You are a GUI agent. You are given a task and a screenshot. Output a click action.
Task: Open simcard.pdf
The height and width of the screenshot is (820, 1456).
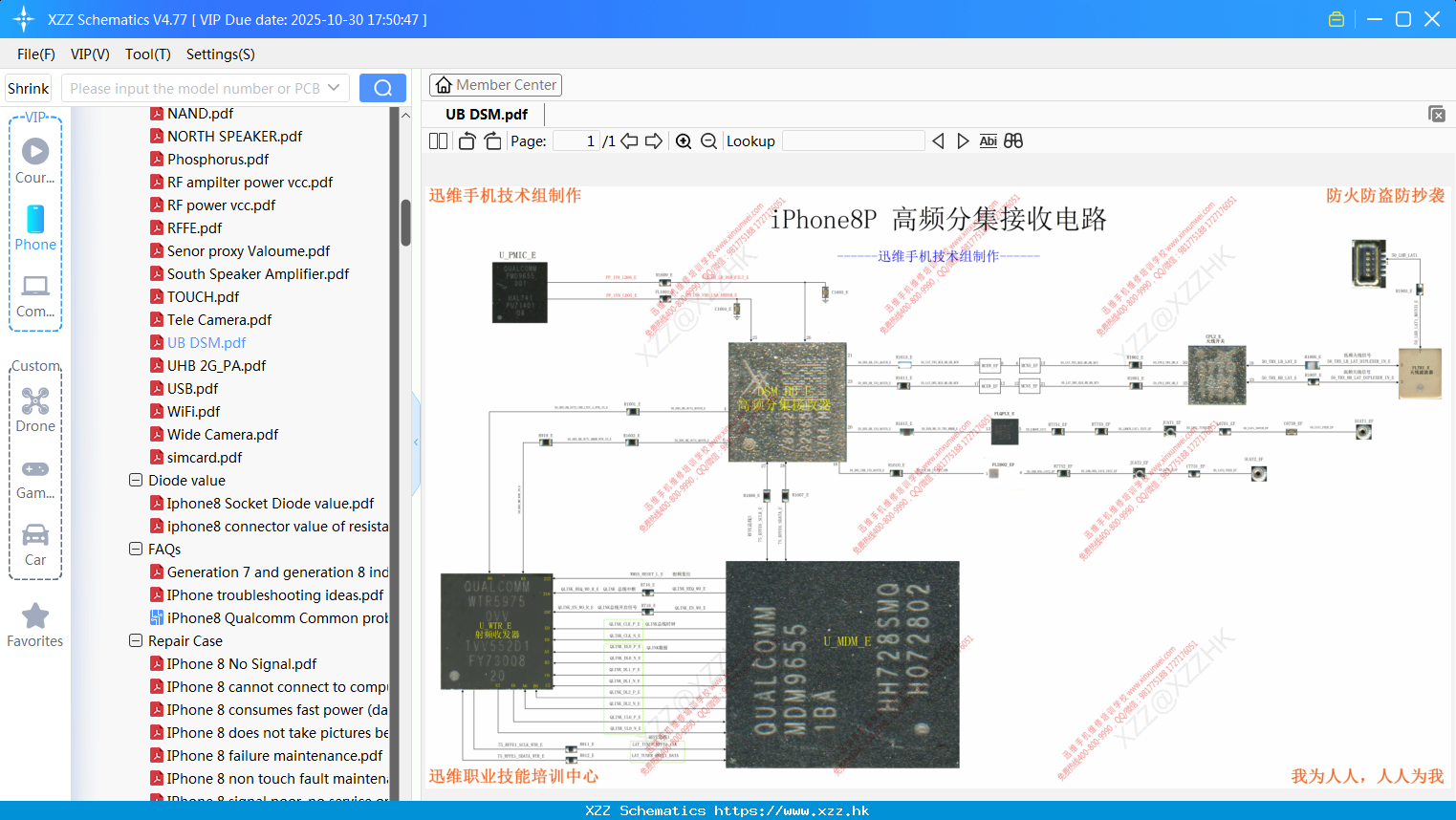pos(205,457)
